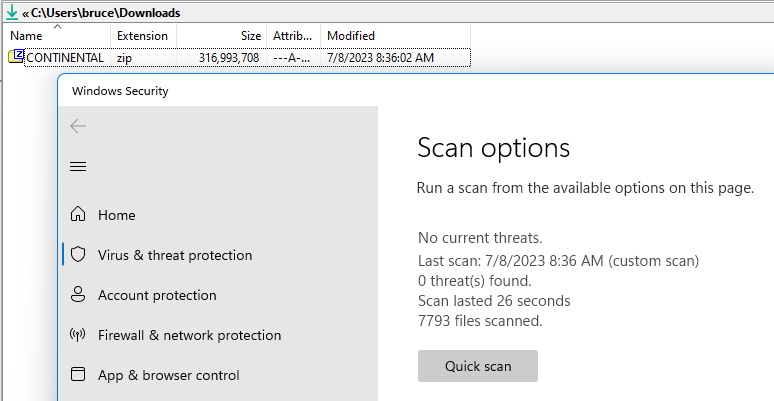Click the Account protection person icon
Image resolution: width=774 pixels, height=401 pixels.
(x=78, y=295)
